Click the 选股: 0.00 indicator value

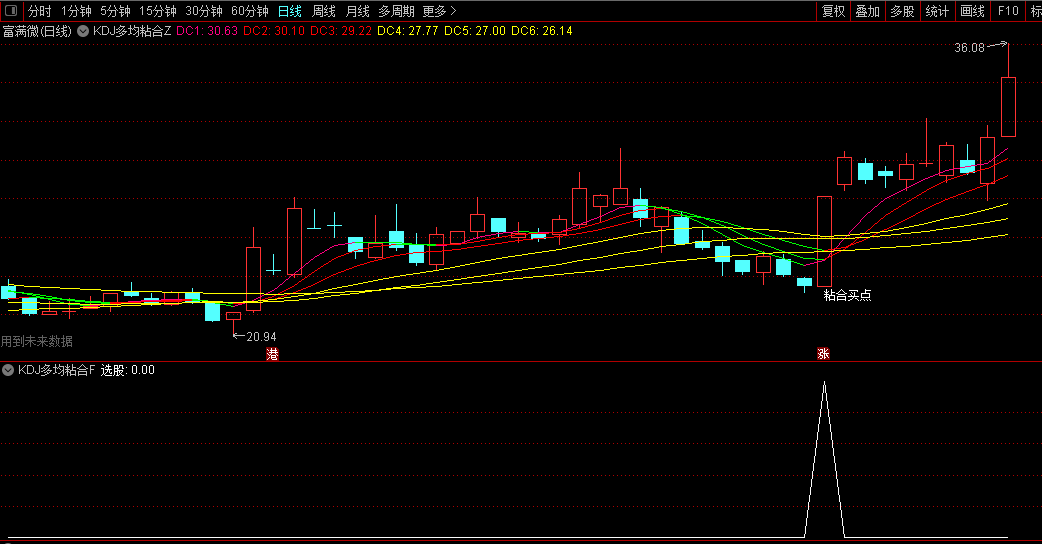128,370
